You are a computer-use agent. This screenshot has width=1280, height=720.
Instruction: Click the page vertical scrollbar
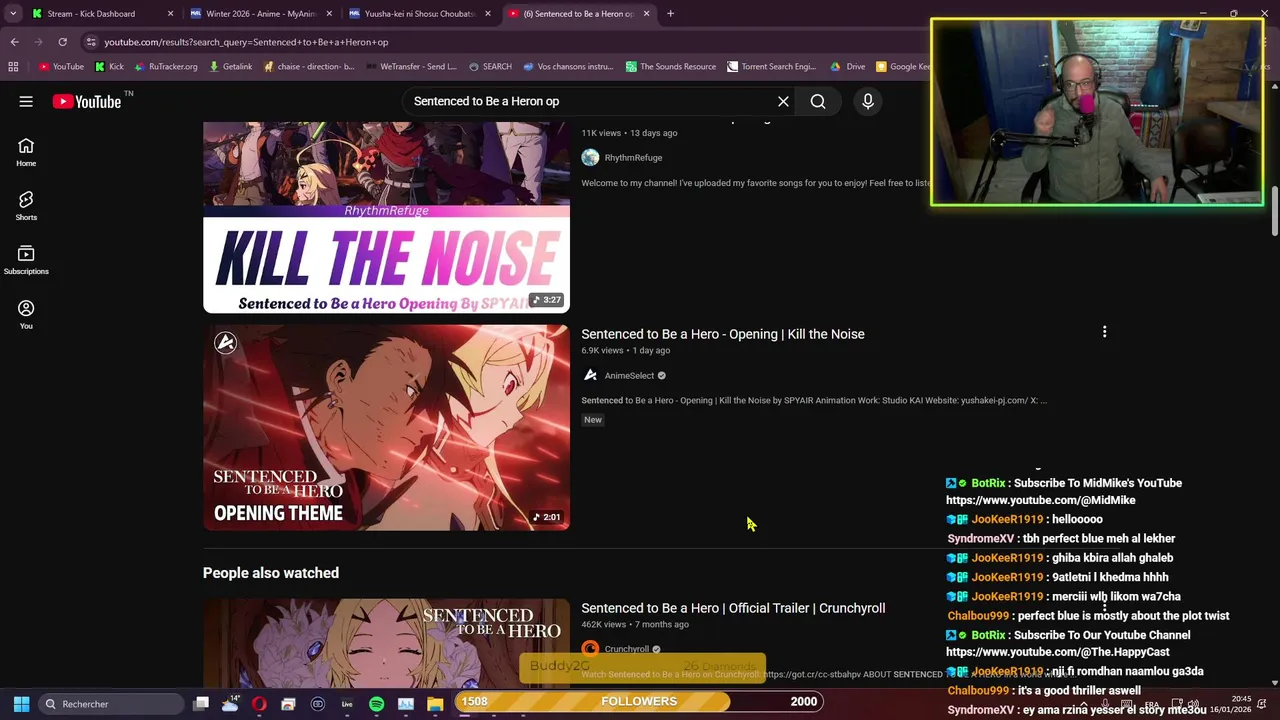(x=1274, y=211)
